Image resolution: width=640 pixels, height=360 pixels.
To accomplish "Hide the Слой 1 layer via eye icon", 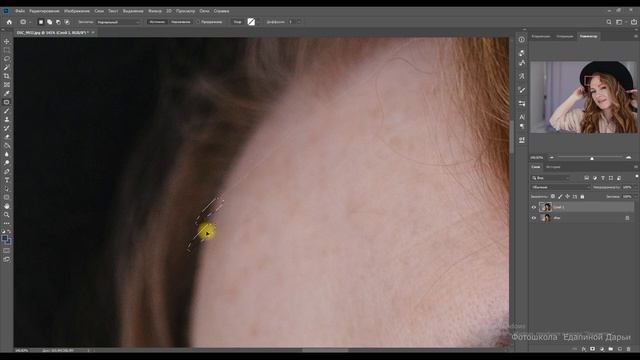I will click(533, 207).
